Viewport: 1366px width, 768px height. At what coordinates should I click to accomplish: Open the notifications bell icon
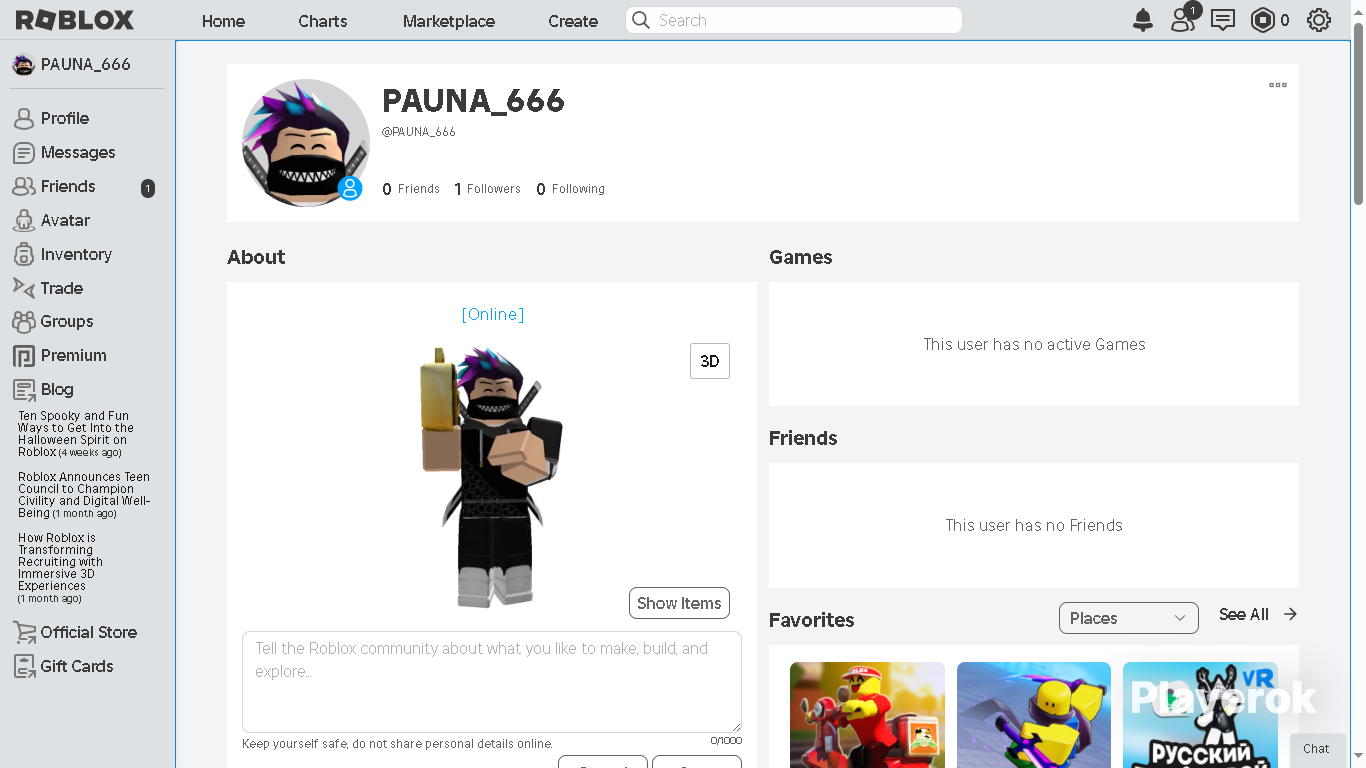(1143, 20)
